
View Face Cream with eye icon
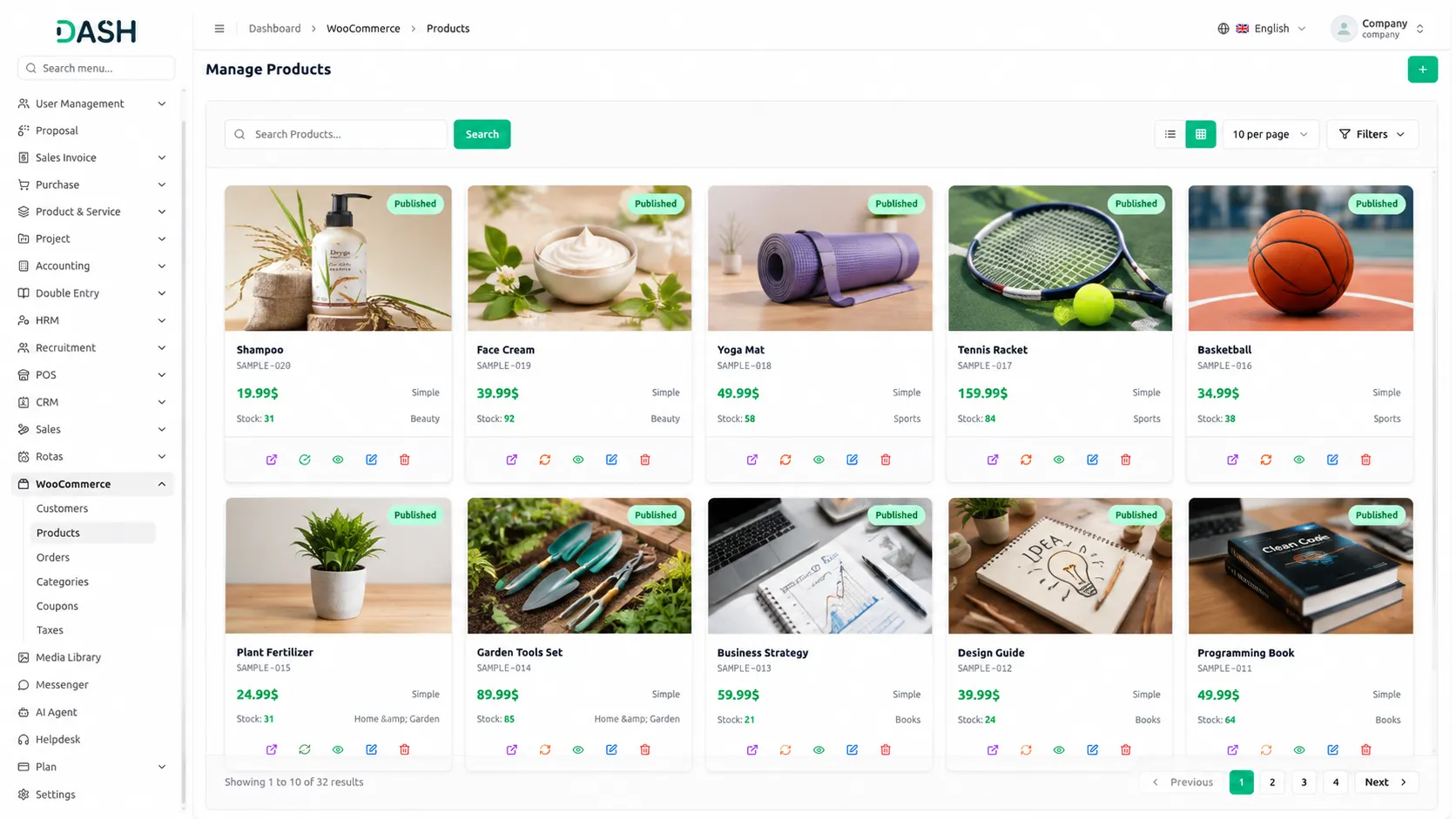pos(578,460)
